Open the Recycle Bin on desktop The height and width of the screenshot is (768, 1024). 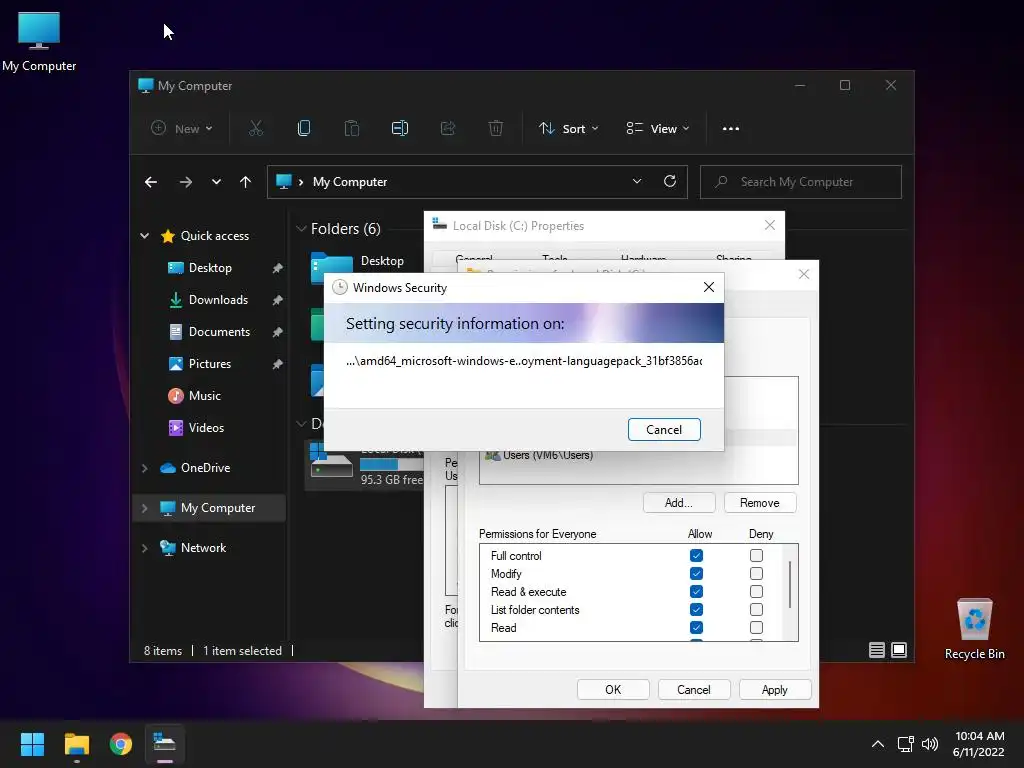click(974, 630)
